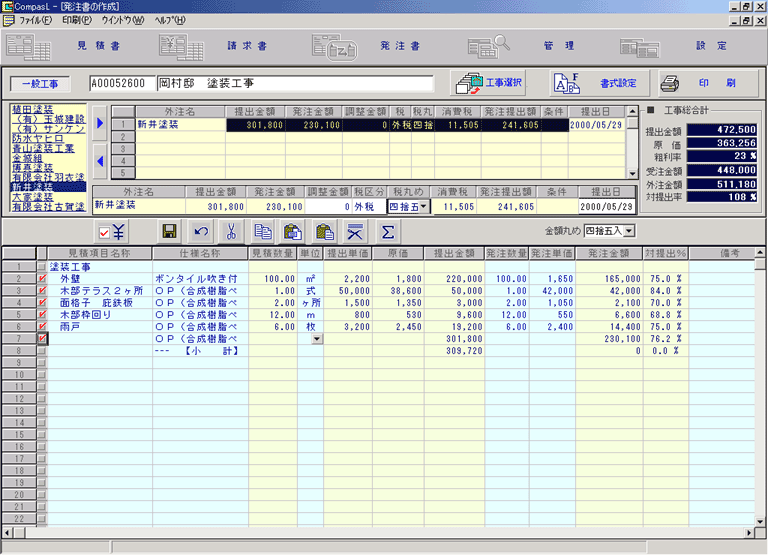This screenshot has width=768, height=555.
Task: Open the 発注書 purchase order module icon
Action: (335, 48)
